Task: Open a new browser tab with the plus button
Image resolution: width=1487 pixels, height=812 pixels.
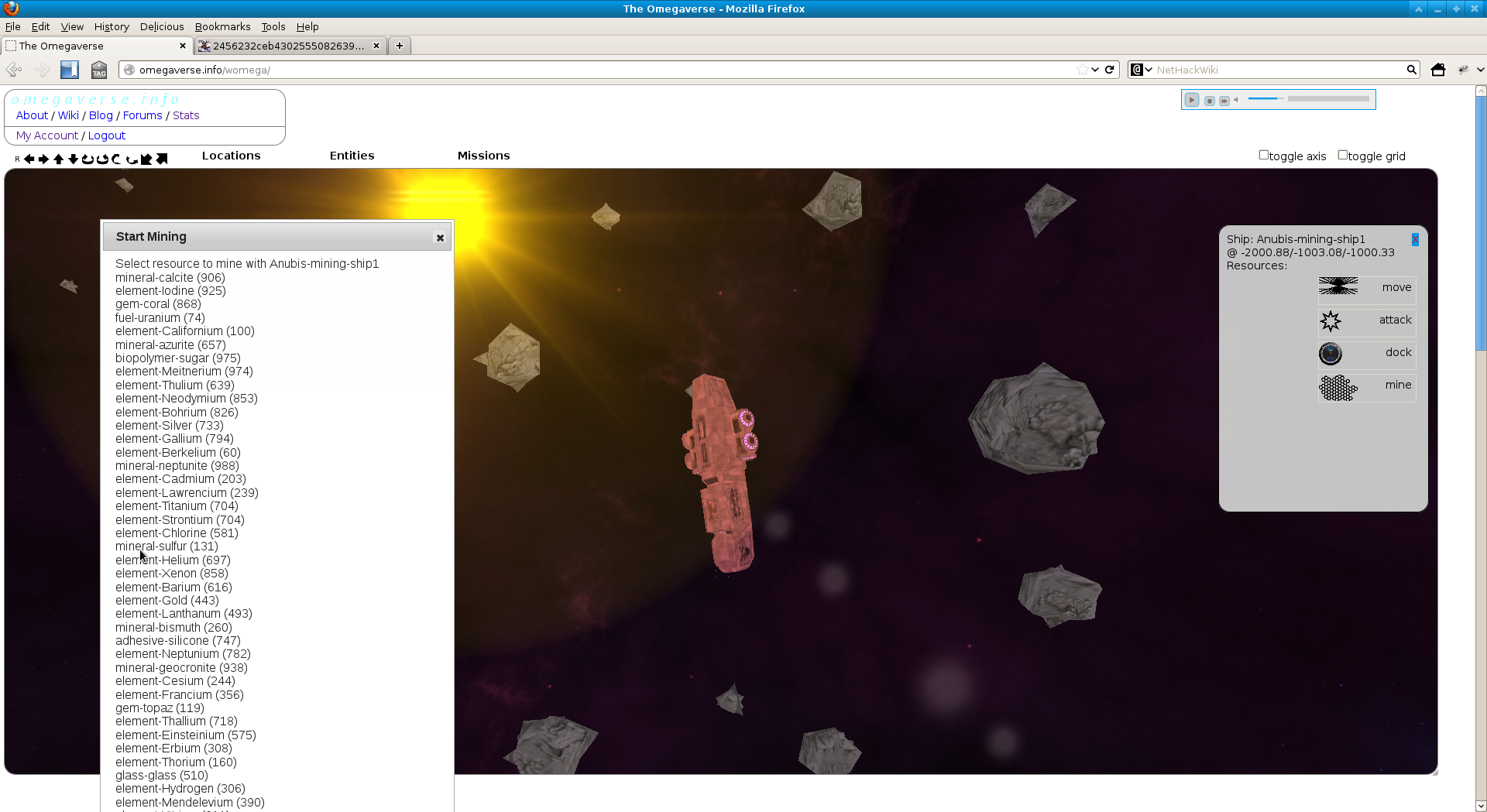Action: coord(399,46)
